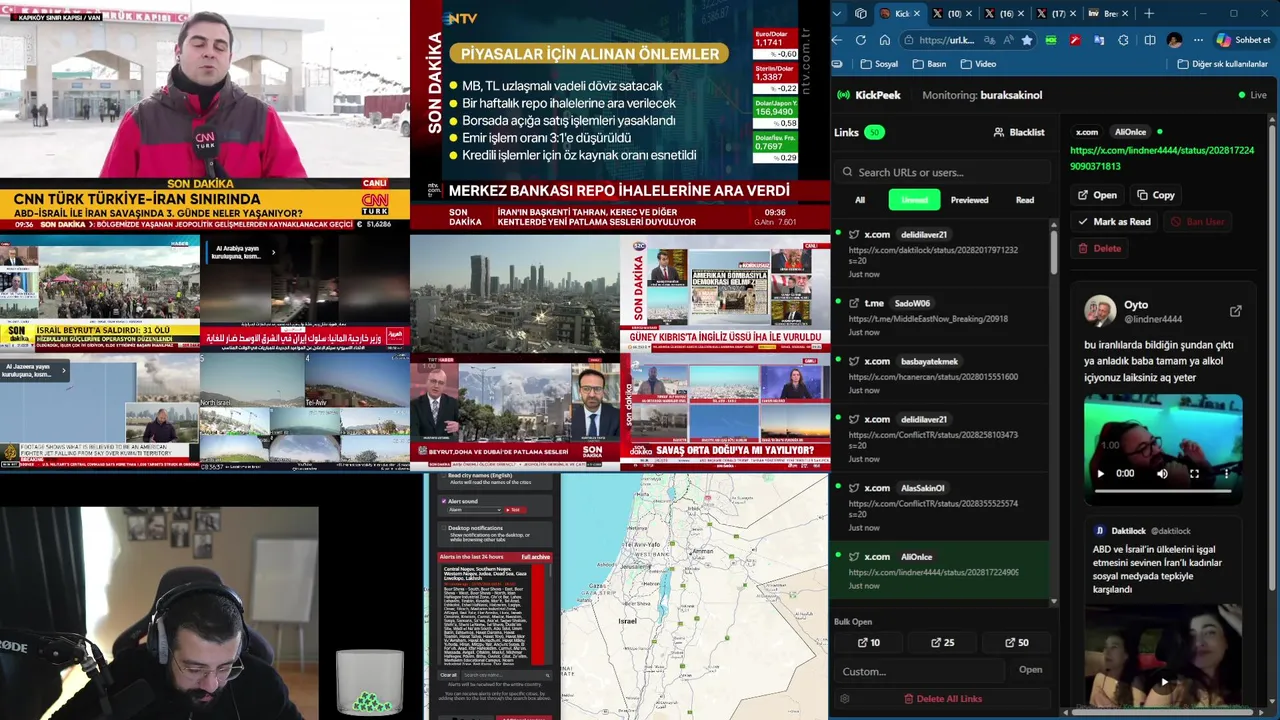
Task: Delete the selected link with trash button
Action: coord(1099,248)
